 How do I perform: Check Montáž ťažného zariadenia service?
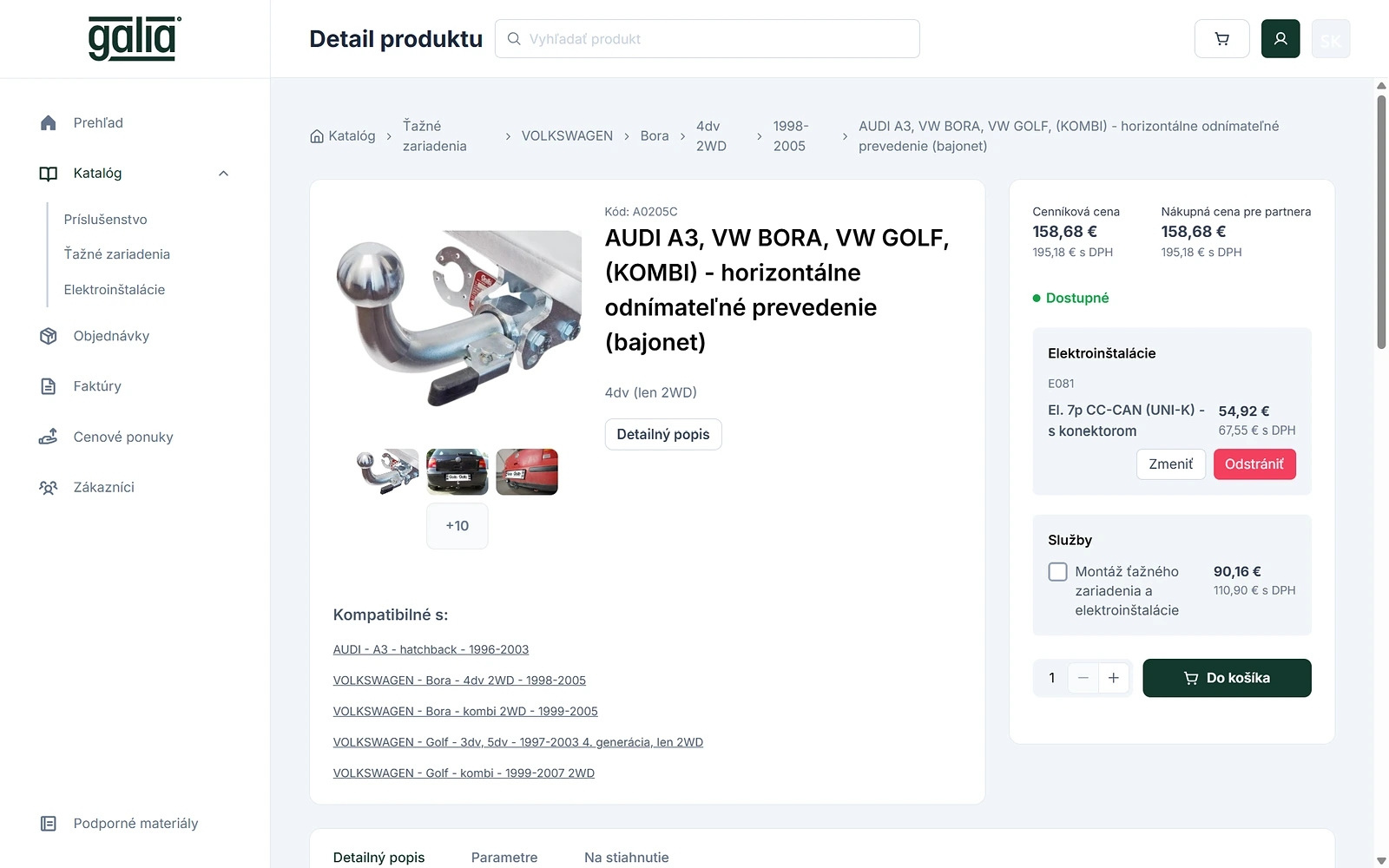(1057, 572)
